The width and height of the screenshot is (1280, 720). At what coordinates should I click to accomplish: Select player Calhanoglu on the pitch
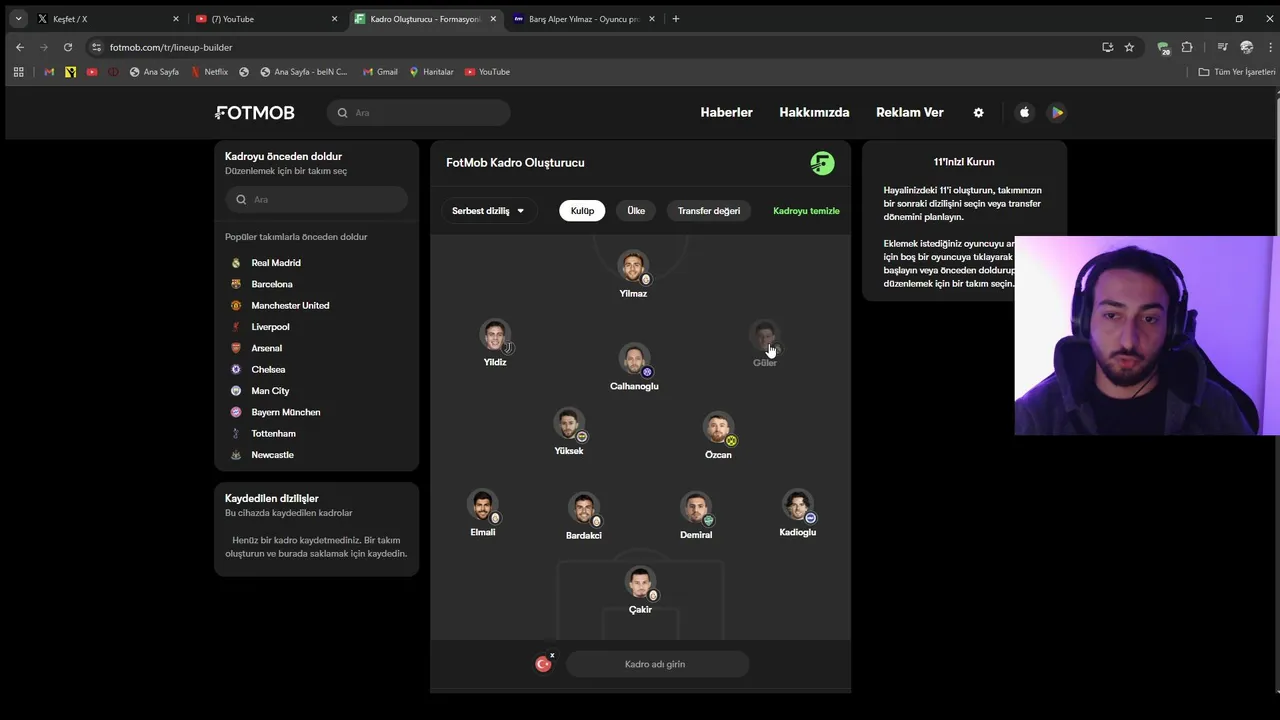[x=634, y=367]
